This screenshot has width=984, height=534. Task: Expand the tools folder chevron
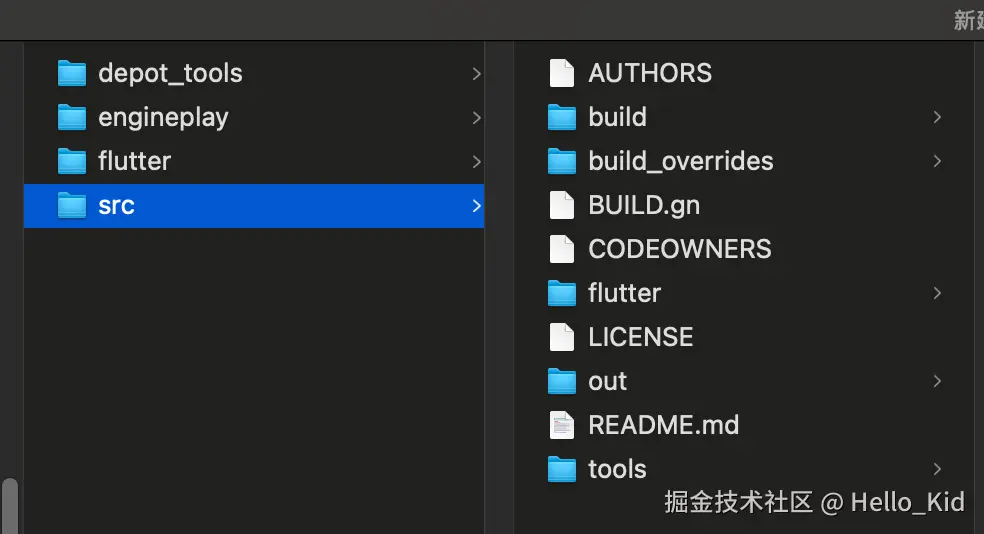(x=937, y=469)
